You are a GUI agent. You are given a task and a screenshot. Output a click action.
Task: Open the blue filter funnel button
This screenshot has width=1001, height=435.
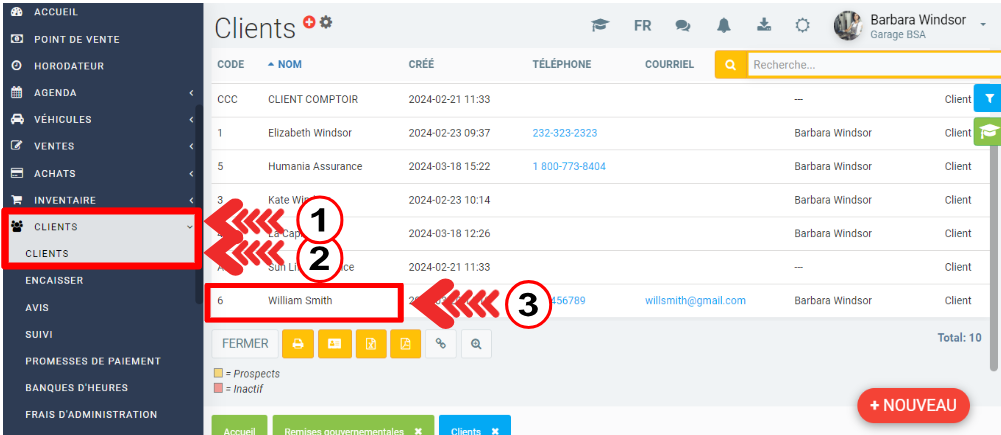tap(988, 98)
